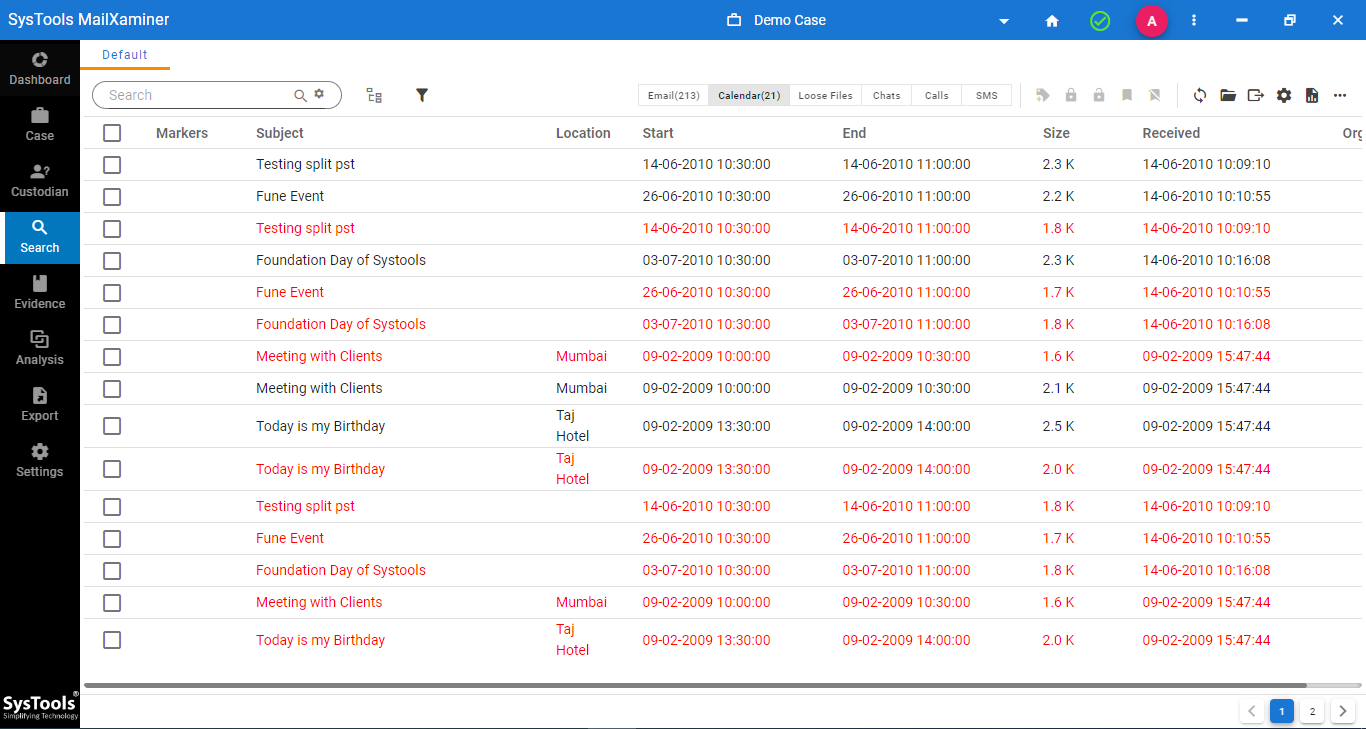This screenshot has height=729, width=1366.
Task: Refresh the results list
Action: [1200, 95]
